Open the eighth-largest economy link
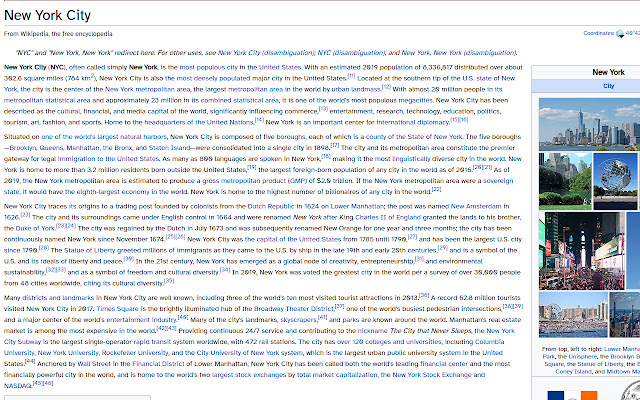 pyautogui.click(x=113, y=192)
